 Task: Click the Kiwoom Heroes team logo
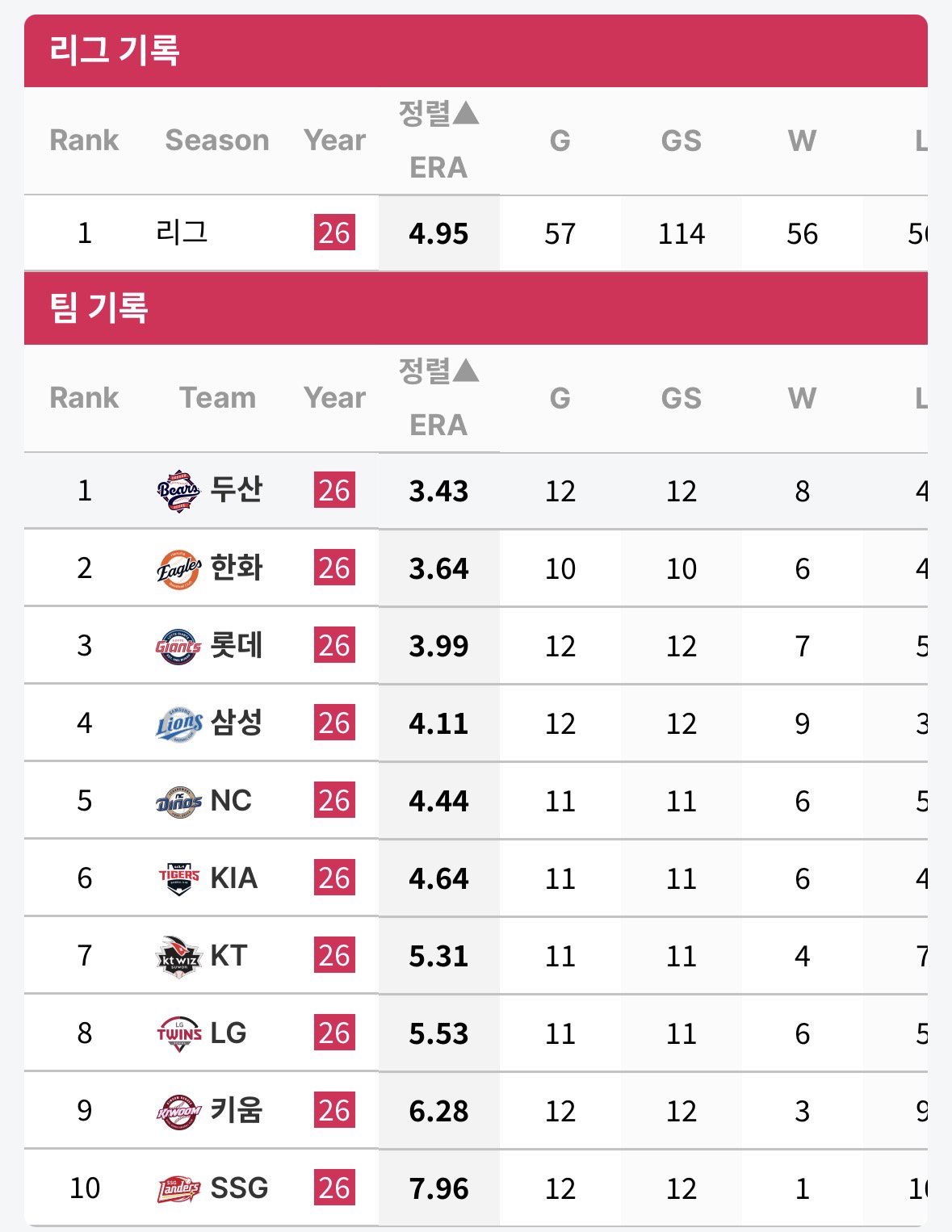(178, 1111)
